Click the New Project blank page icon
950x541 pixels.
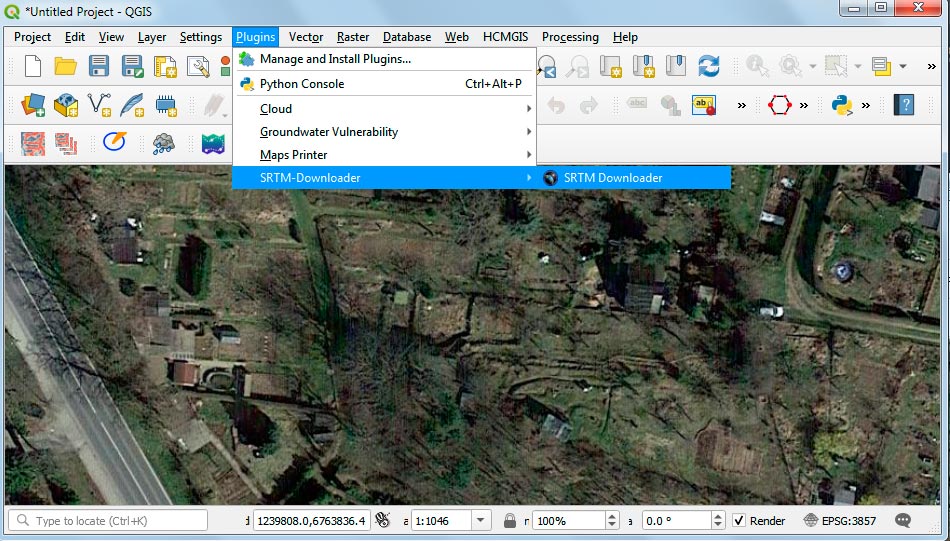coord(33,66)
